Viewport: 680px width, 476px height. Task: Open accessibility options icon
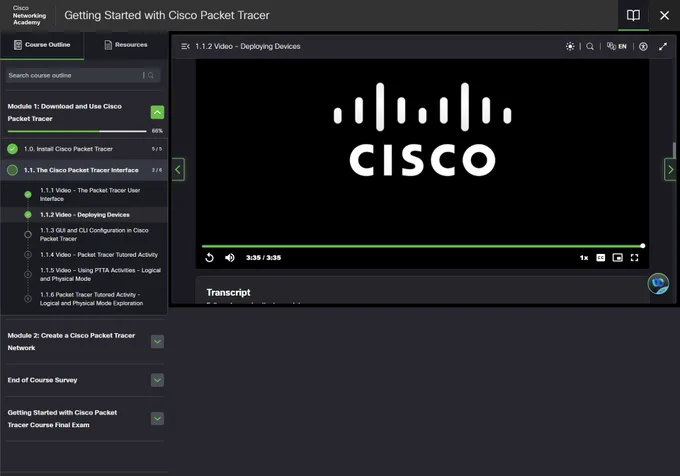(x=643, y=46)
